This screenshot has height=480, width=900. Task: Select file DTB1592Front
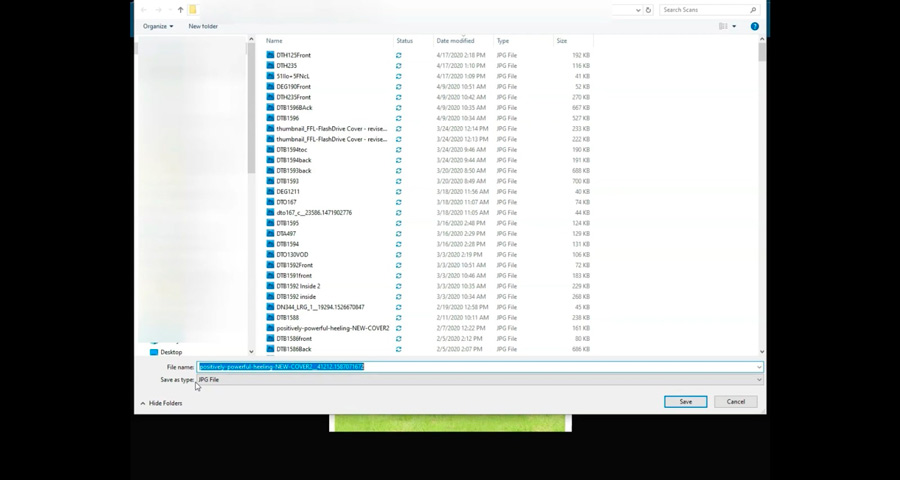point(294,265)
